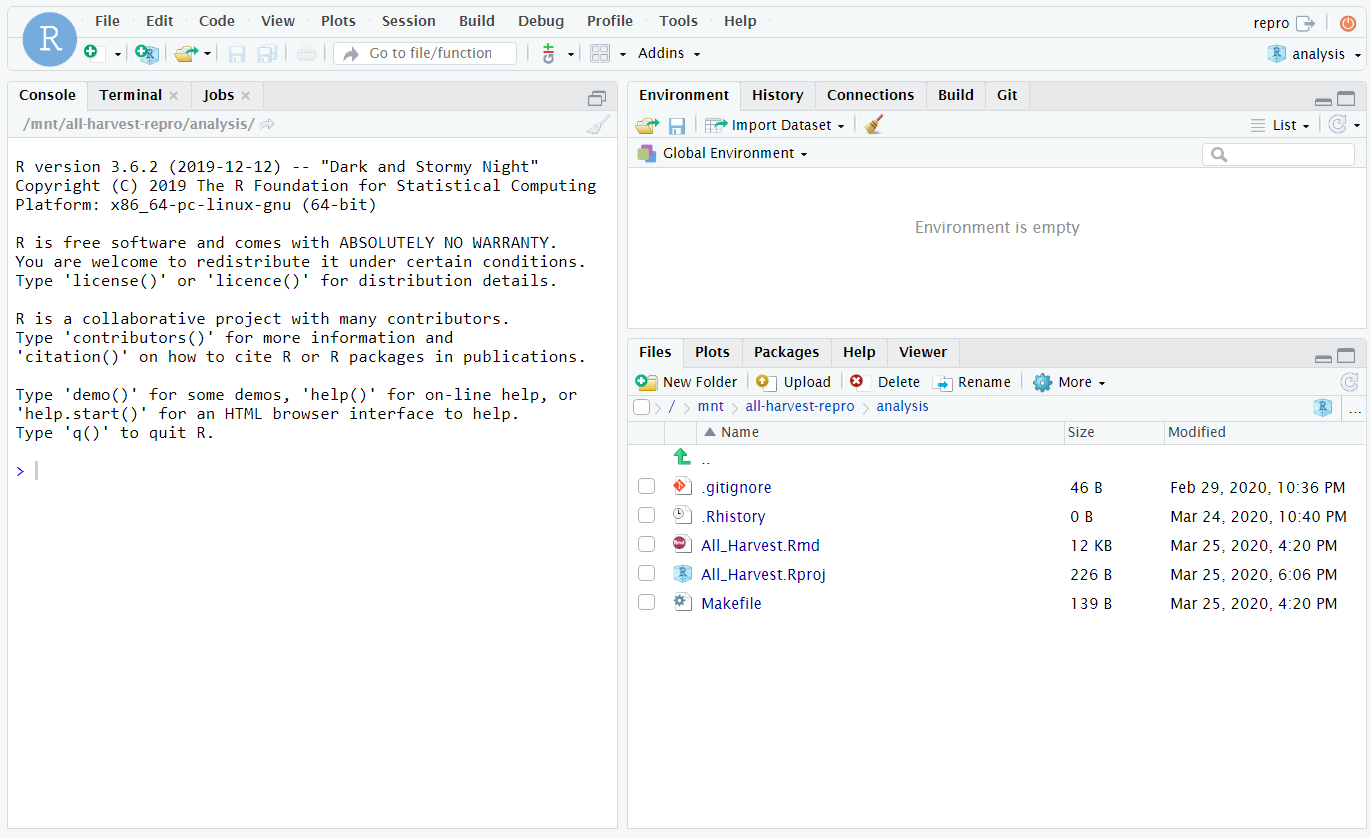This screenshot has width=1371, height=838.
Task: Open the Debug menu
Action: point(540,21)
